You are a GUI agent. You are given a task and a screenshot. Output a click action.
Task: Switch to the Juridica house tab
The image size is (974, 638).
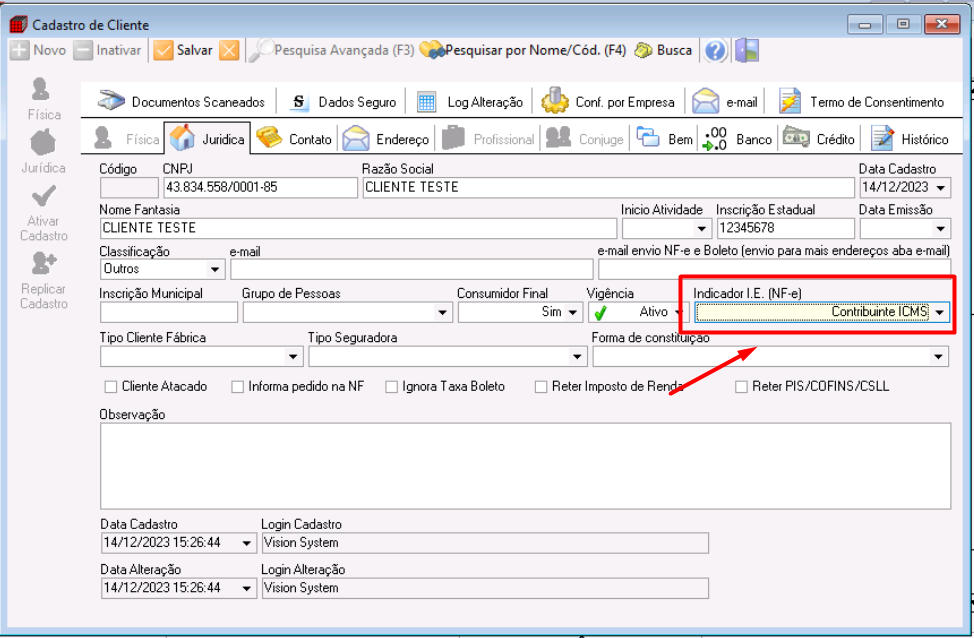tap(207, 139)
